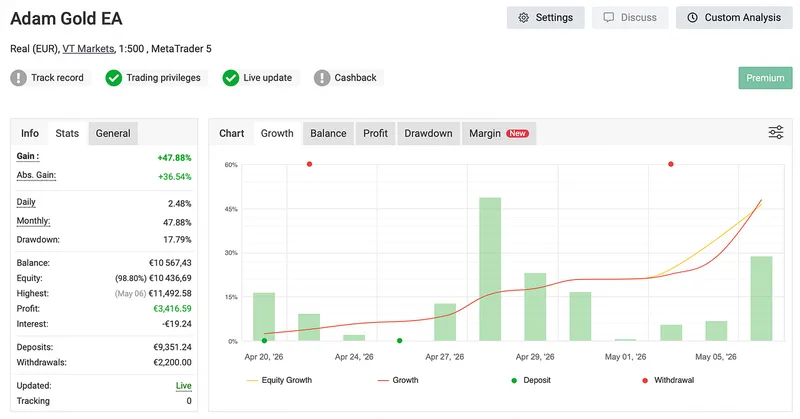This screenshot has width=800, height=419.
Task: Click the 17.79% drawdown value
Action: [x=177, y=239]
